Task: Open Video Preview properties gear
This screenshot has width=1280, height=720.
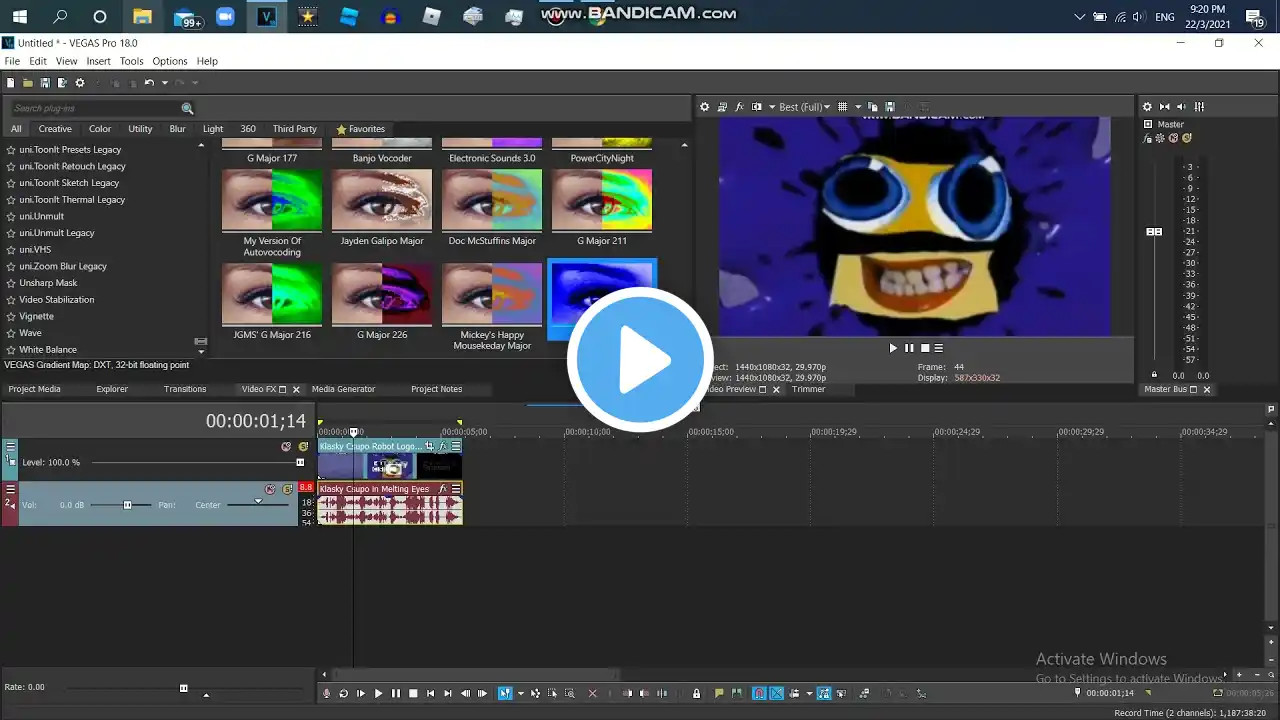Action: tap(704, 107)
